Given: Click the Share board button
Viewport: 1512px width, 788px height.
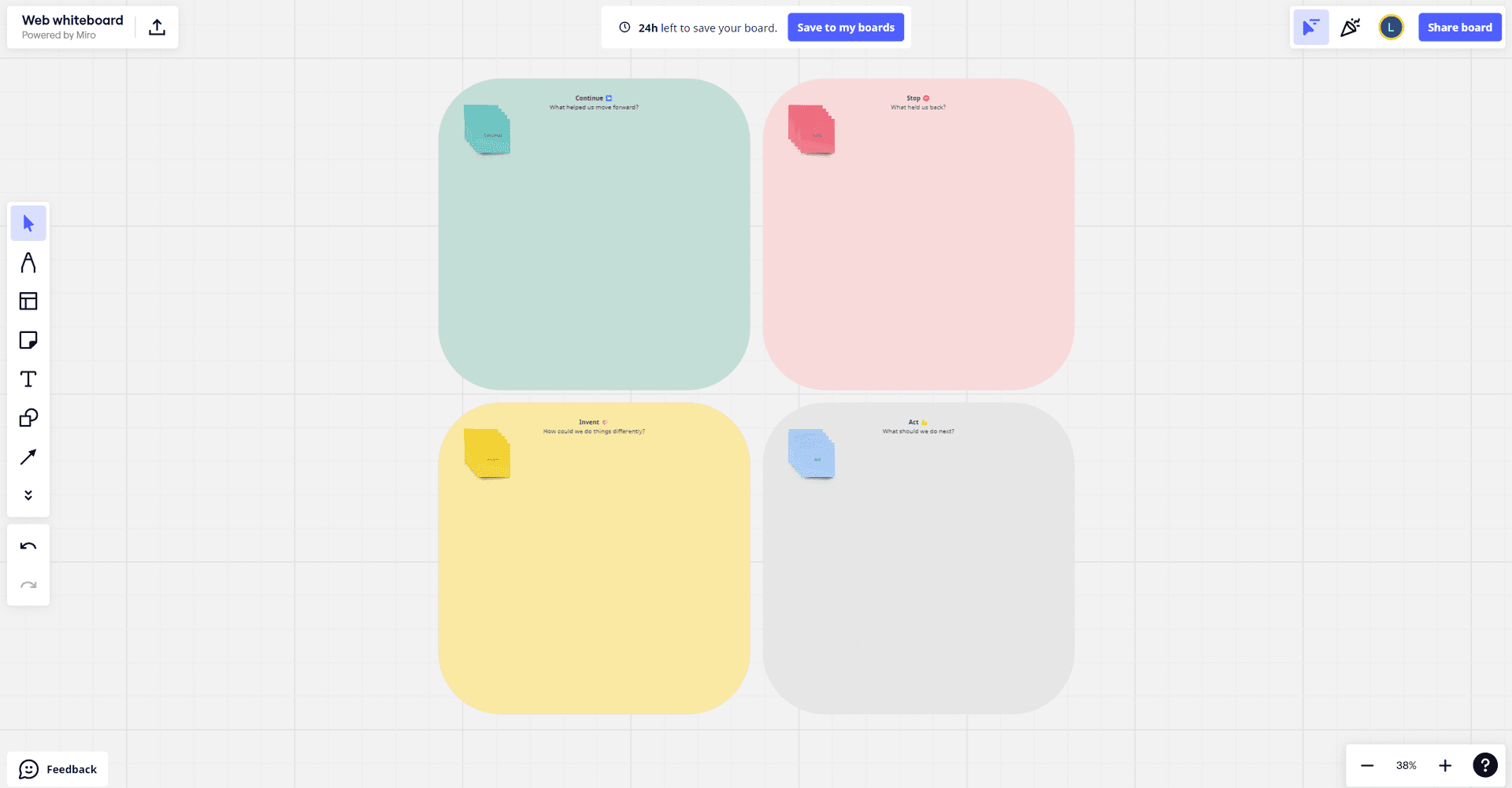Looking at the screenshot, I should [x=1460, y=28].
